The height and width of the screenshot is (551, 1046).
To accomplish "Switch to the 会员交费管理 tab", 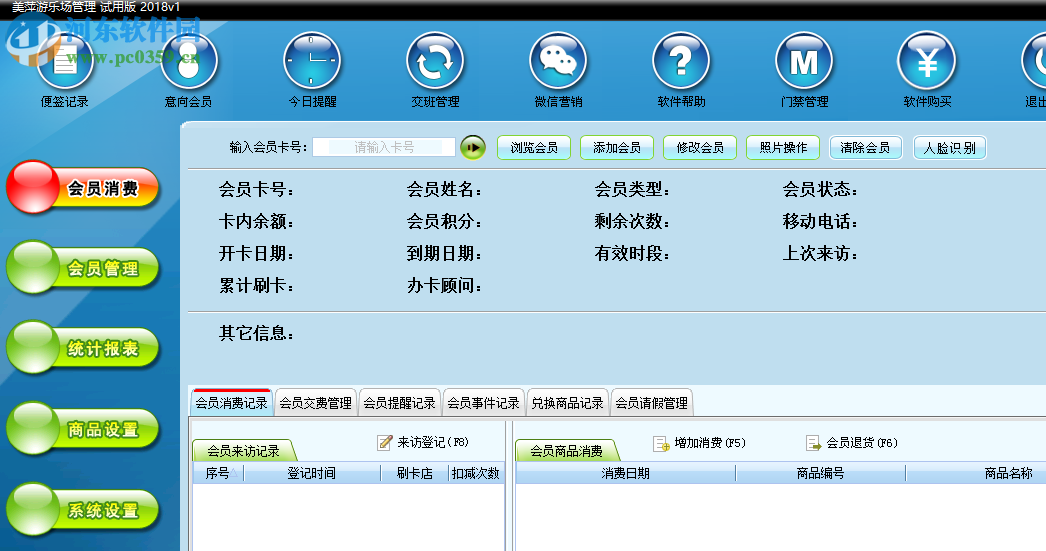I will (316, 403).
